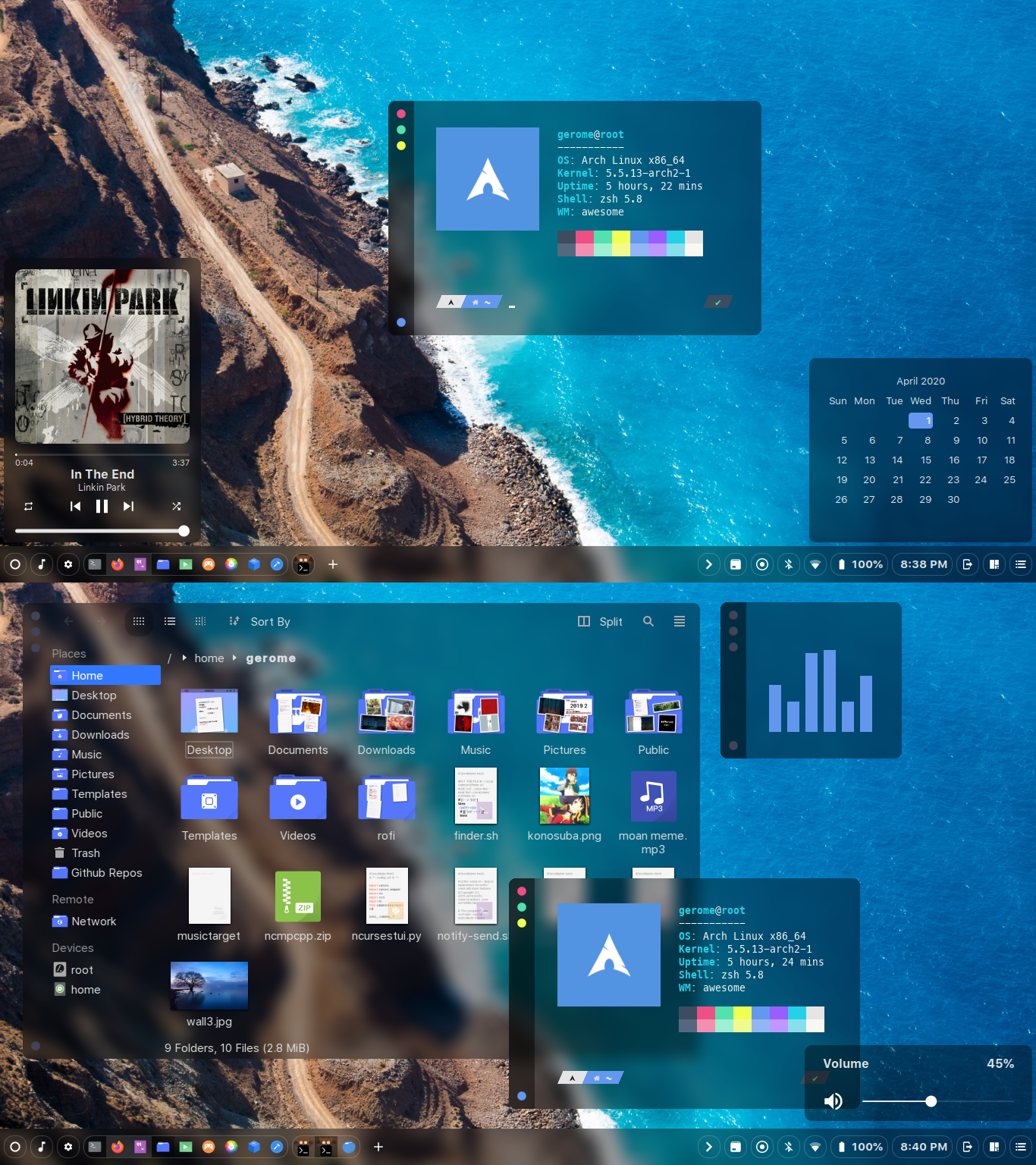Click the song progress bar under album art

[x=102, y=454]
